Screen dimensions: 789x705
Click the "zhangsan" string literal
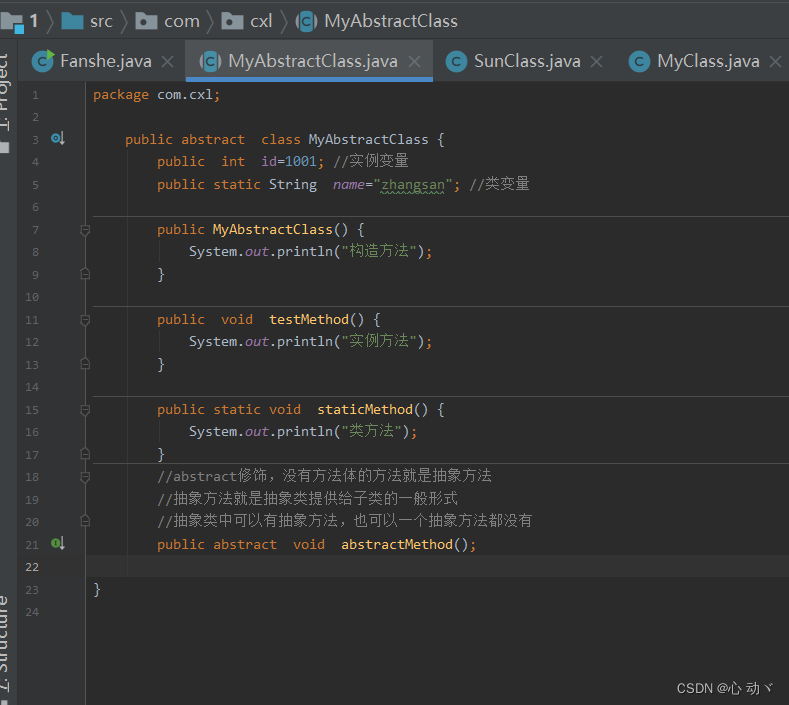pyautogui.click(x=413, y=185)
